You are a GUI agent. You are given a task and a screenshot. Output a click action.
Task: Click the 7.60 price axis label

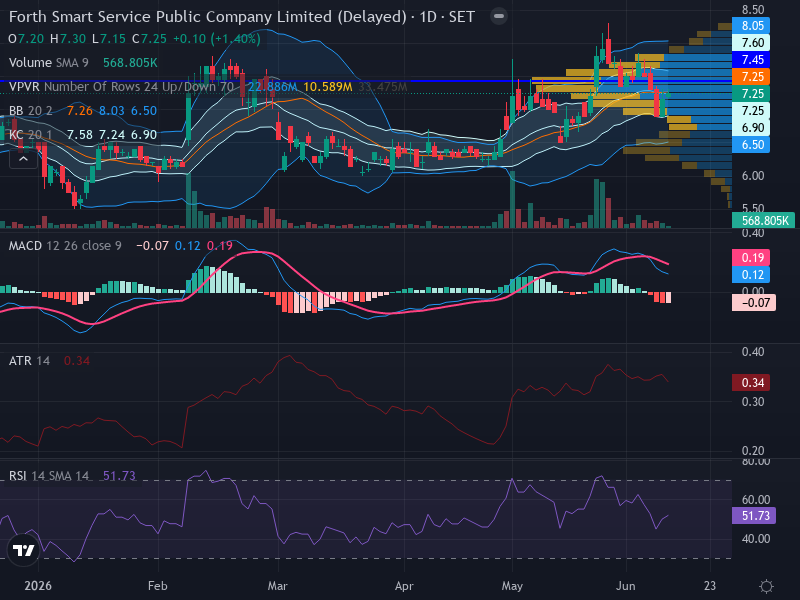pos(751,43)
